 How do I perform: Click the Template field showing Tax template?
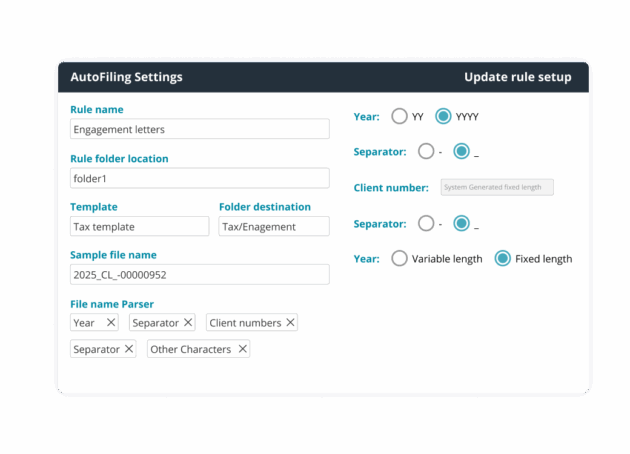(139, 227)
